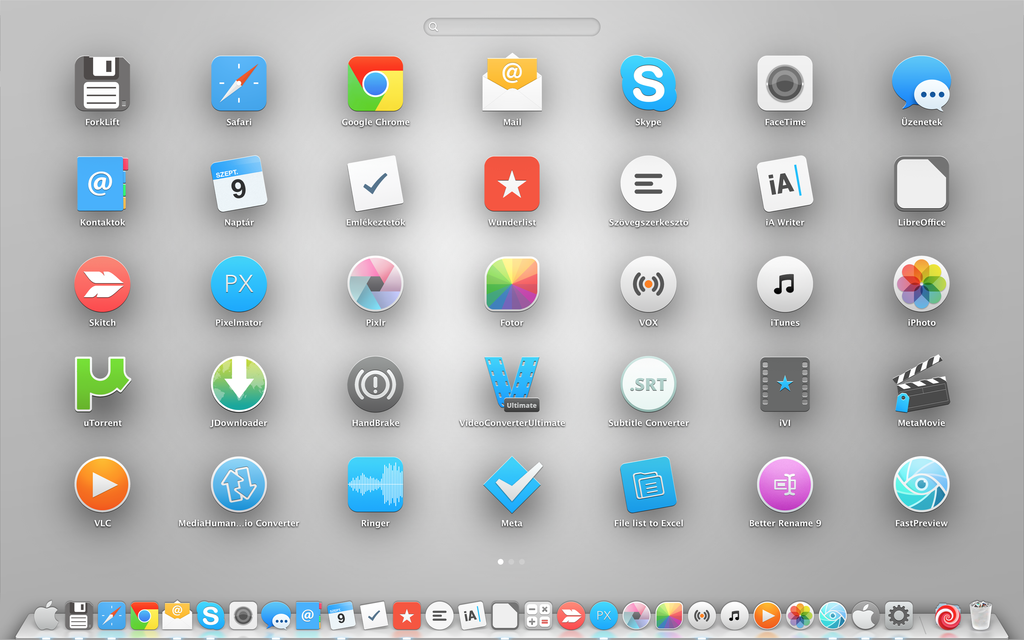Open iA Writer
This screenshot has height=640, width=1024.
coord(785,185)
